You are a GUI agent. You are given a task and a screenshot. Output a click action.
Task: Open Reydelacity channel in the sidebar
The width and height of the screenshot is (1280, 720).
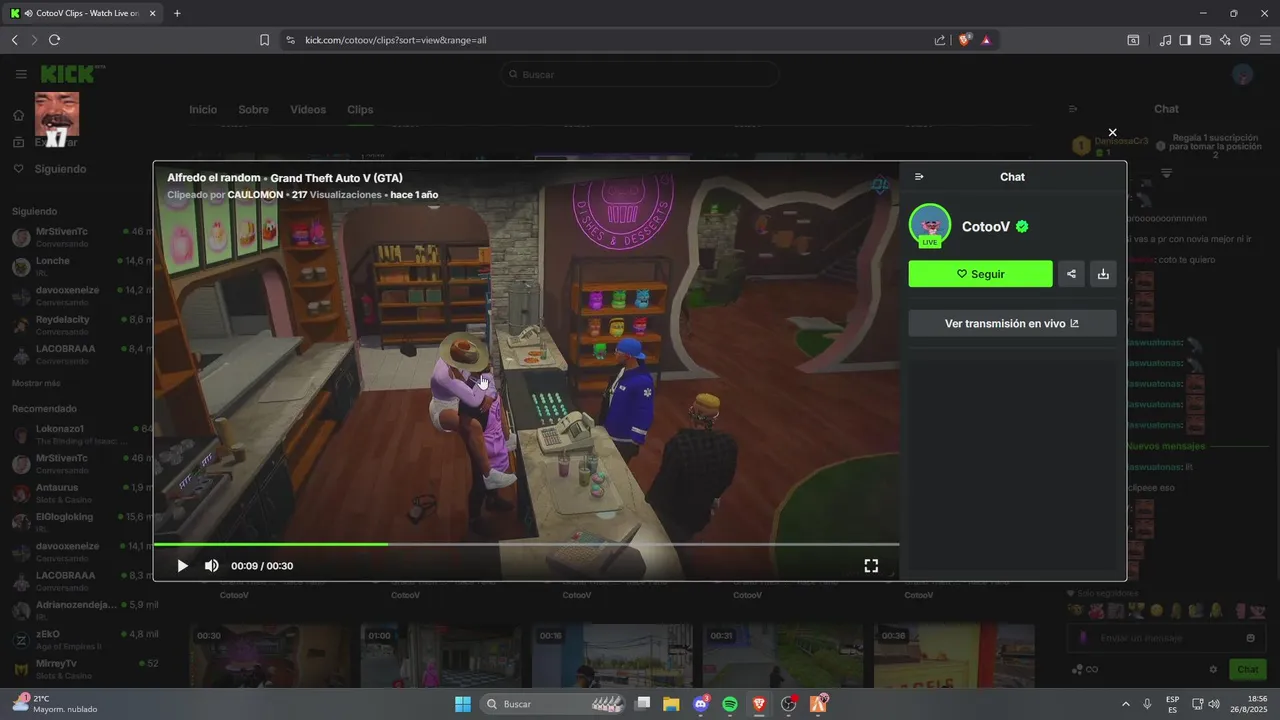click(80, 324)
